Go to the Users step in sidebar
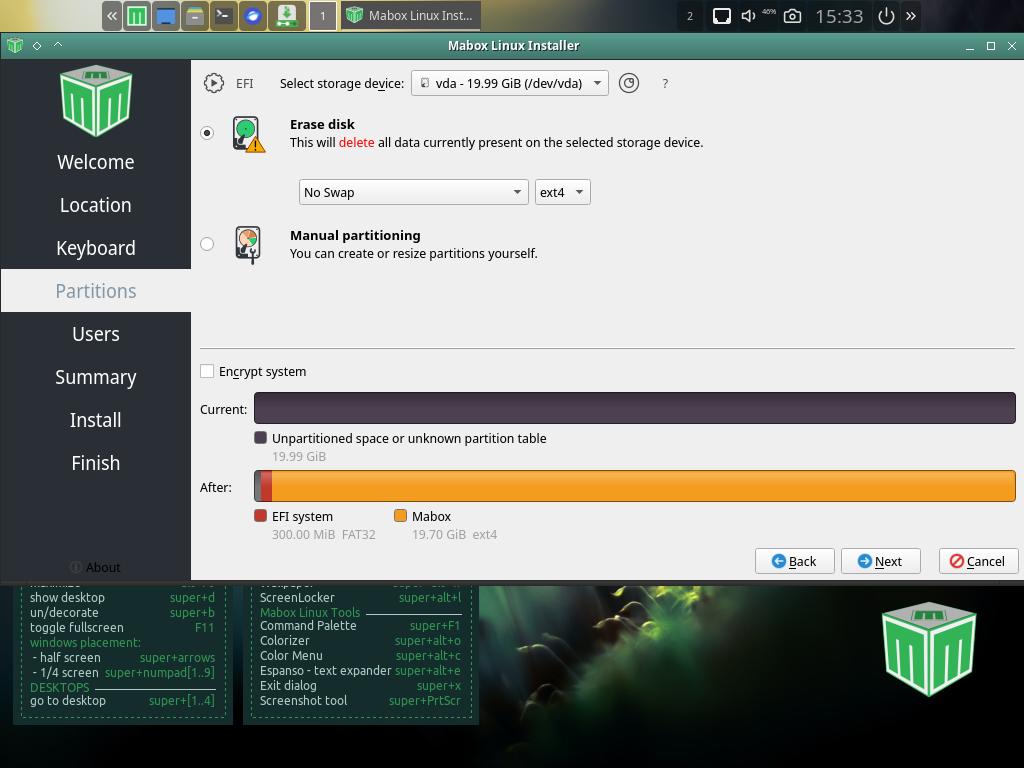Image resolution: width=1024 pixels, height=768 pixels. (x=96, y=334)
